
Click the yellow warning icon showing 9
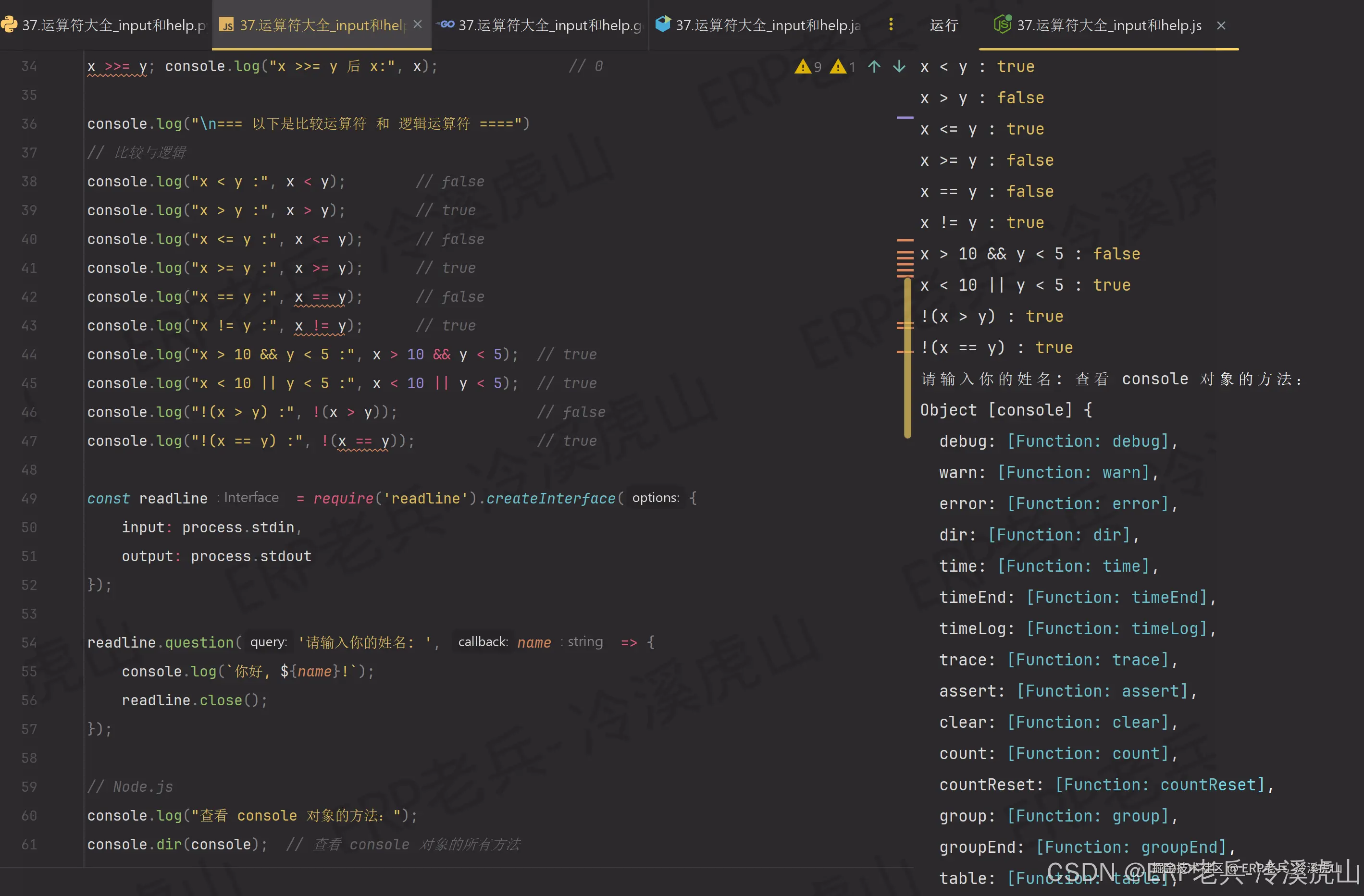pyautogui.click(x=803, y=67)
